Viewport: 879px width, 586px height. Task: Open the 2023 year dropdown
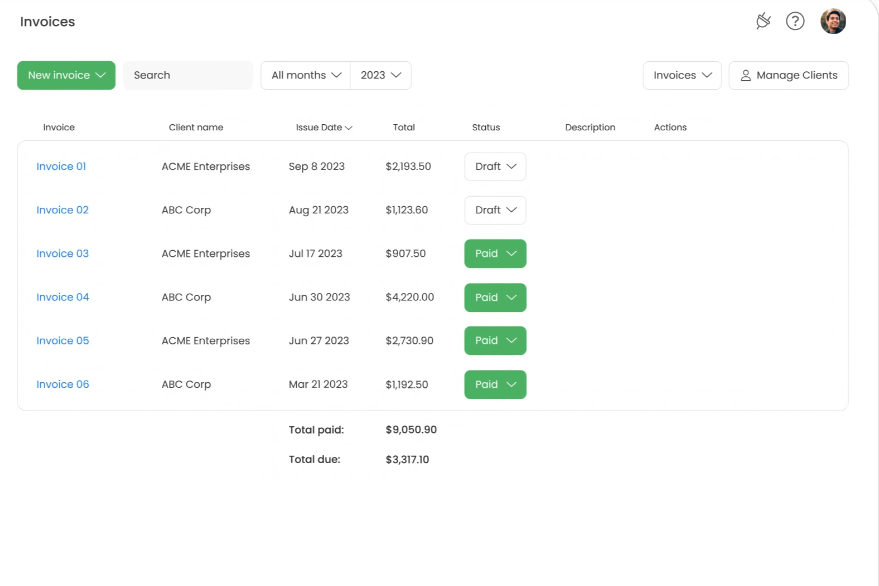(x=380, y=75)
